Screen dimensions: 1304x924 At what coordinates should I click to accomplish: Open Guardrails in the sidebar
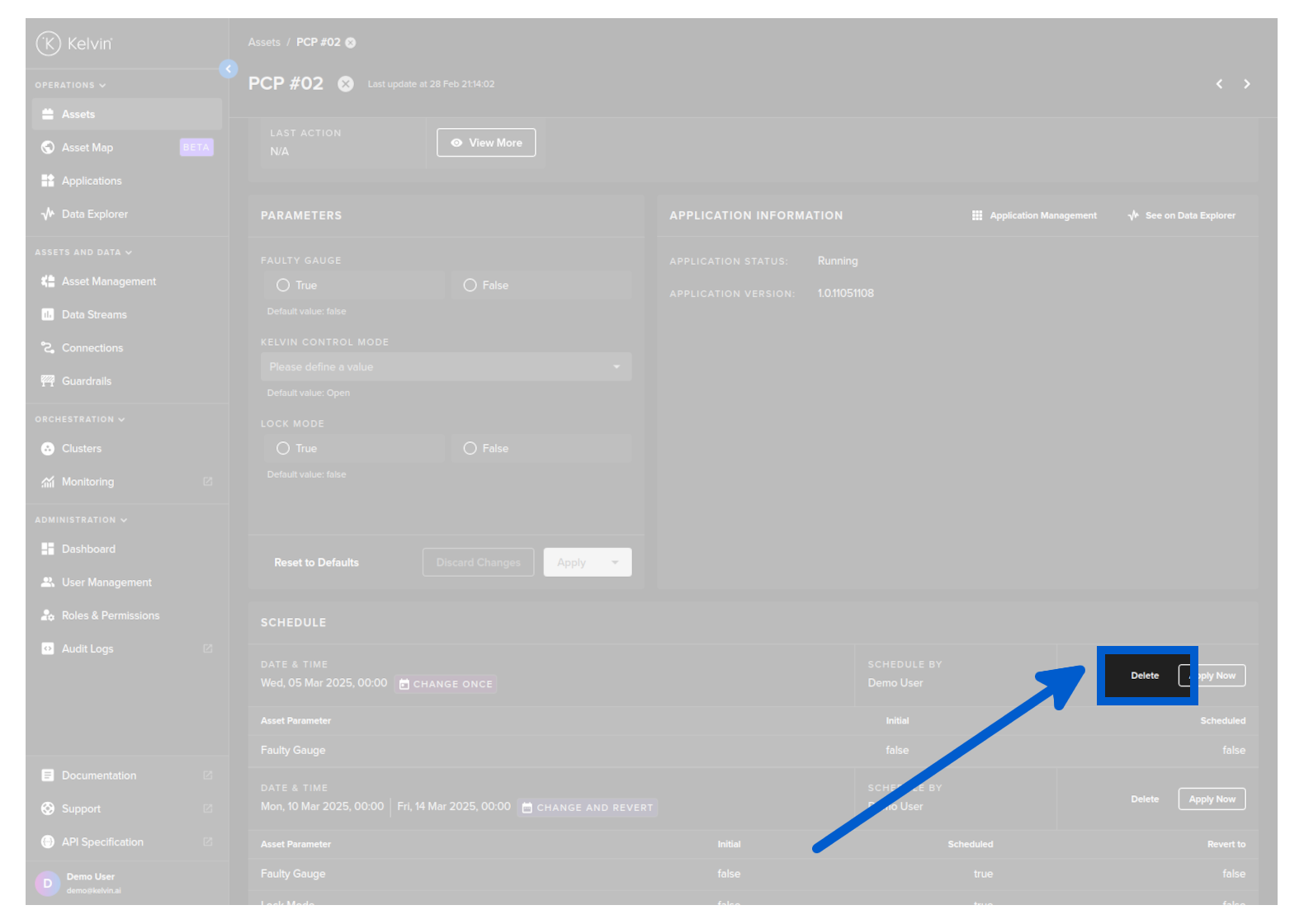(86, 381)
